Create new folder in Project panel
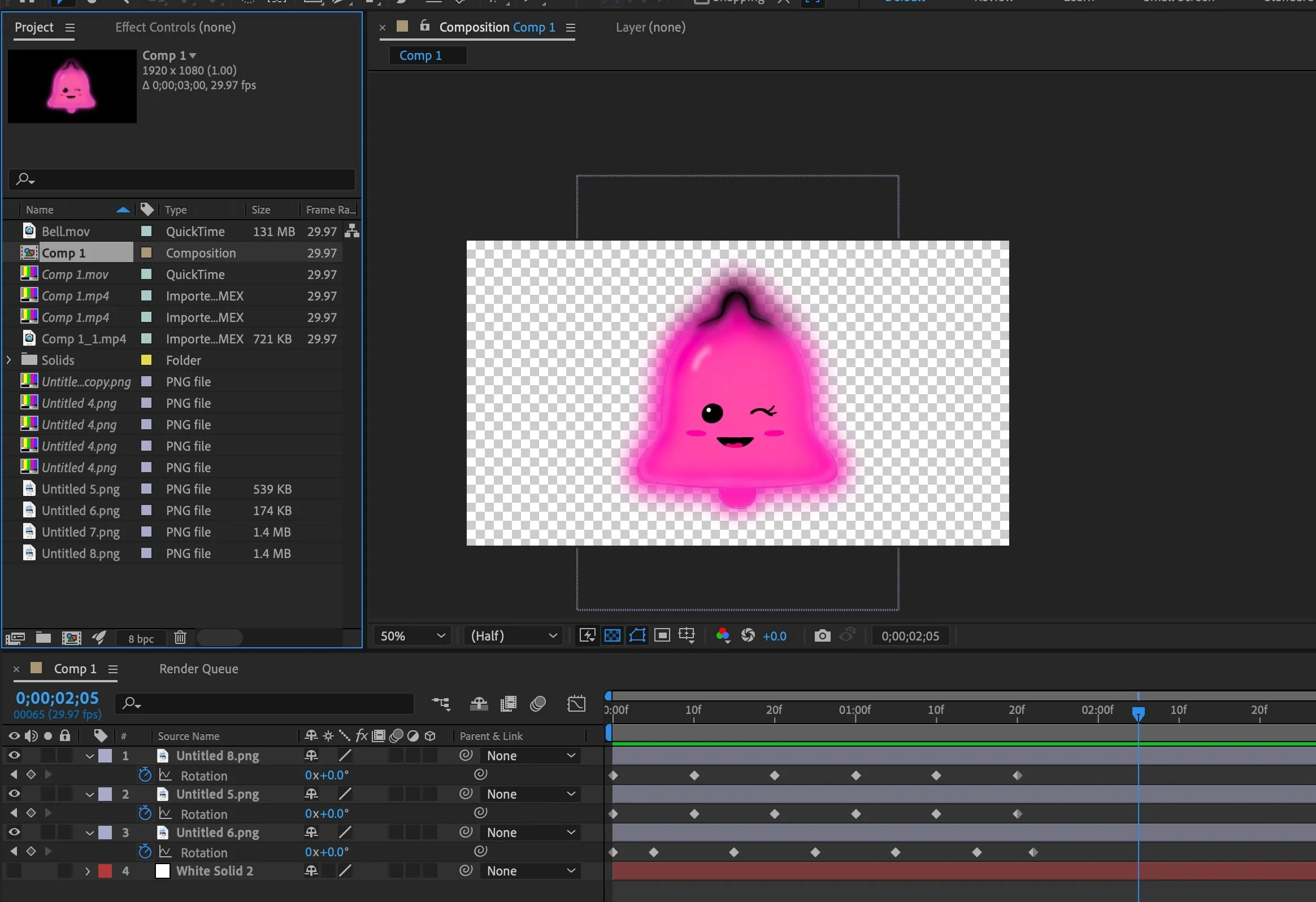This screenshot has height=902, width=1316. point(44,638)
